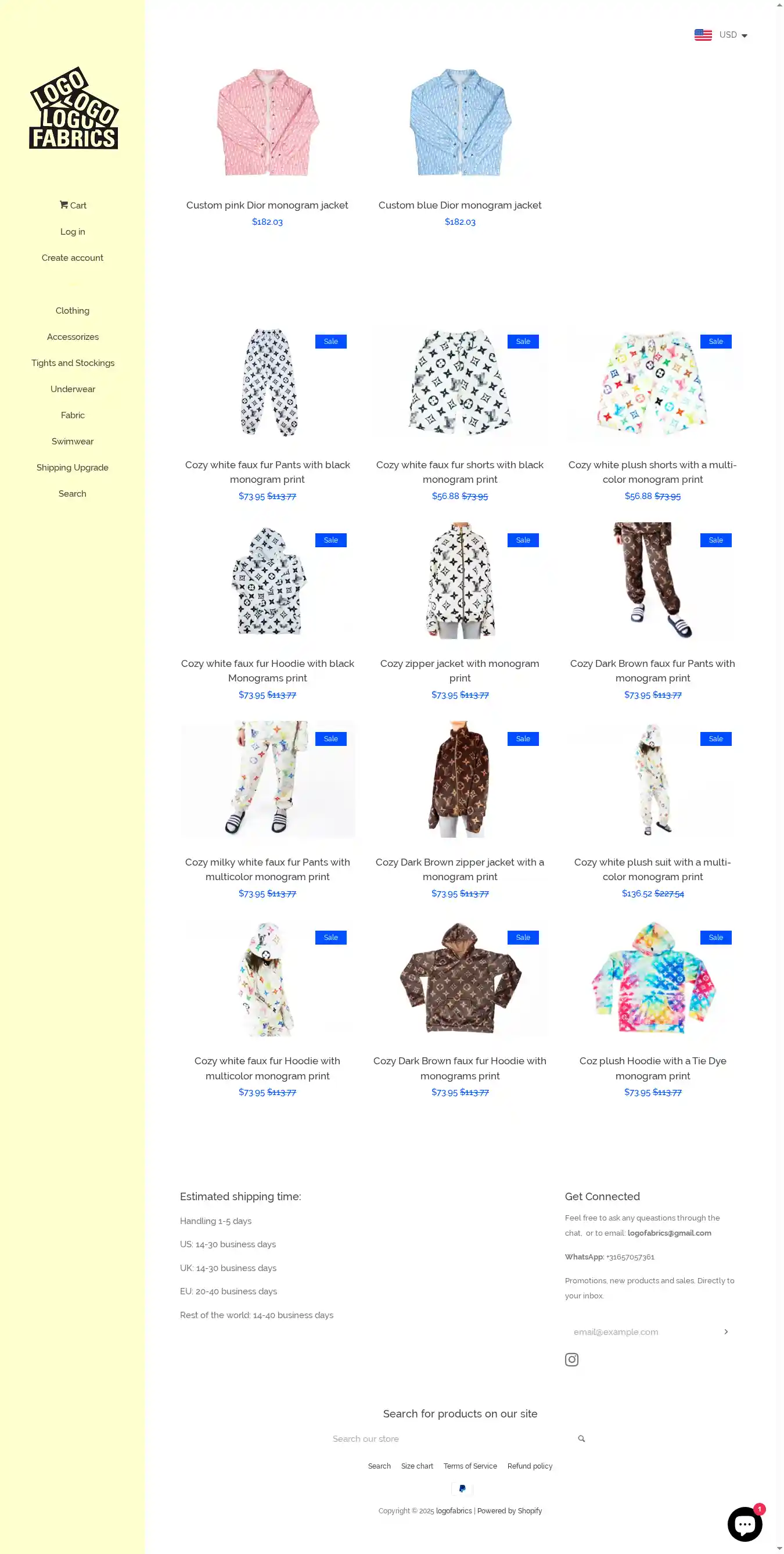
Task: Submit newsletter email with arrow icon
Action: click(725, 1332)
